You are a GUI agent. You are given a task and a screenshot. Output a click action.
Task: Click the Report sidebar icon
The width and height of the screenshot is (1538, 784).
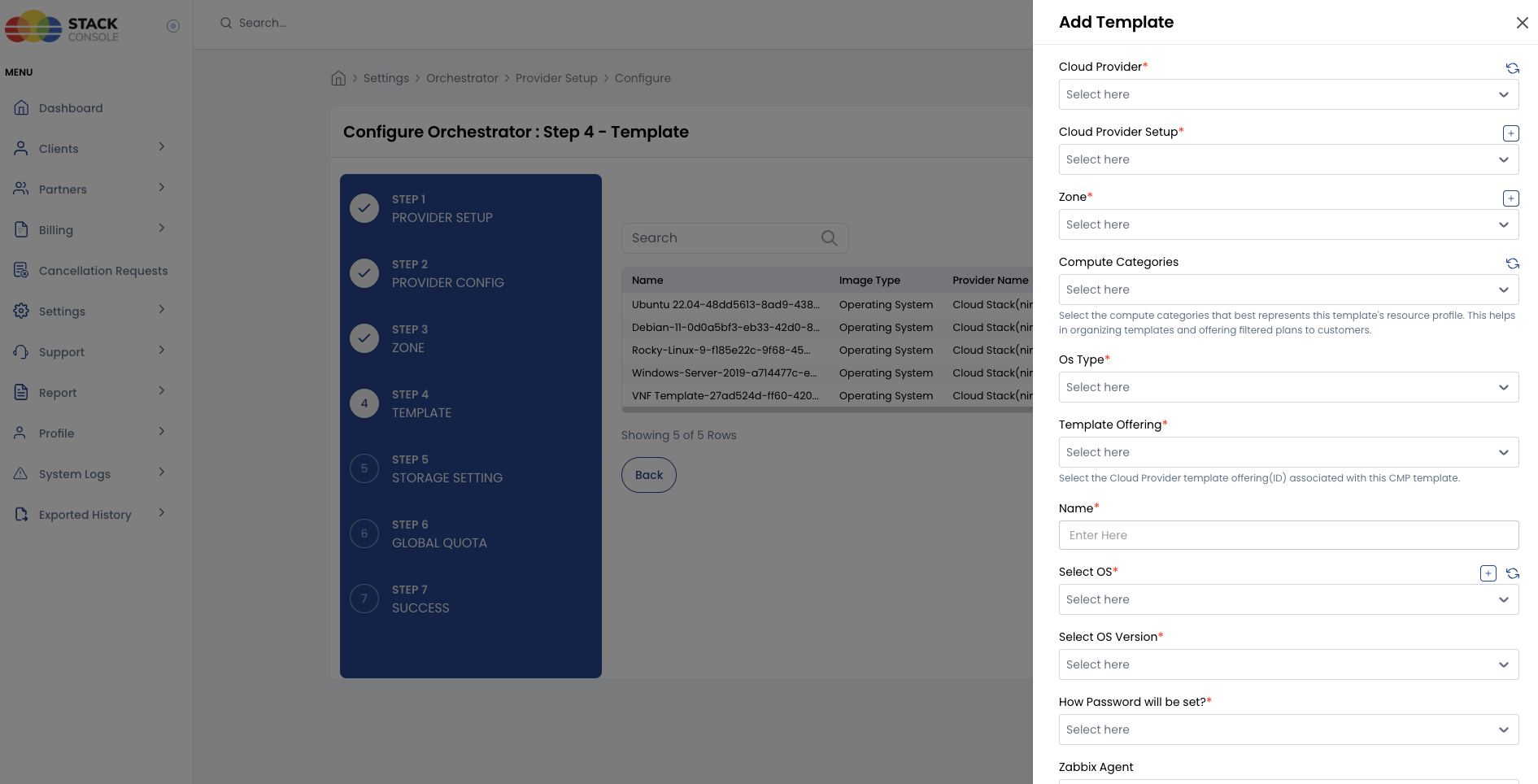coord(21,392)
